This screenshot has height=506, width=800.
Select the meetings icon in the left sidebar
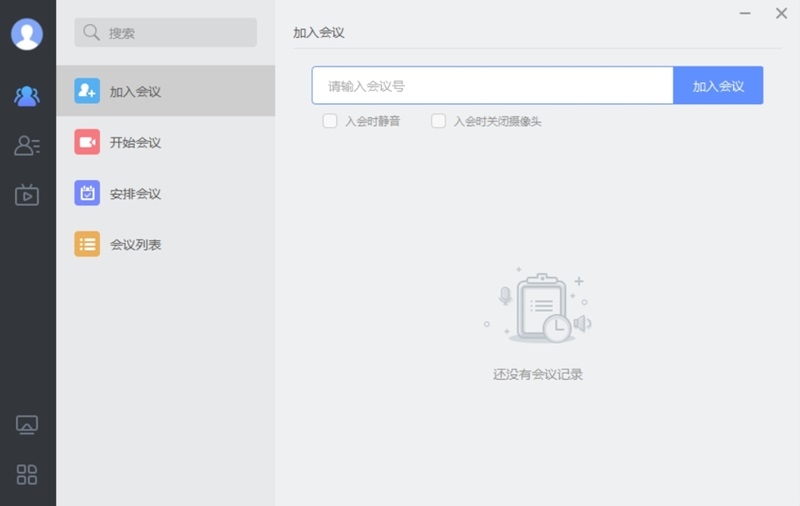tap(27, 96)
